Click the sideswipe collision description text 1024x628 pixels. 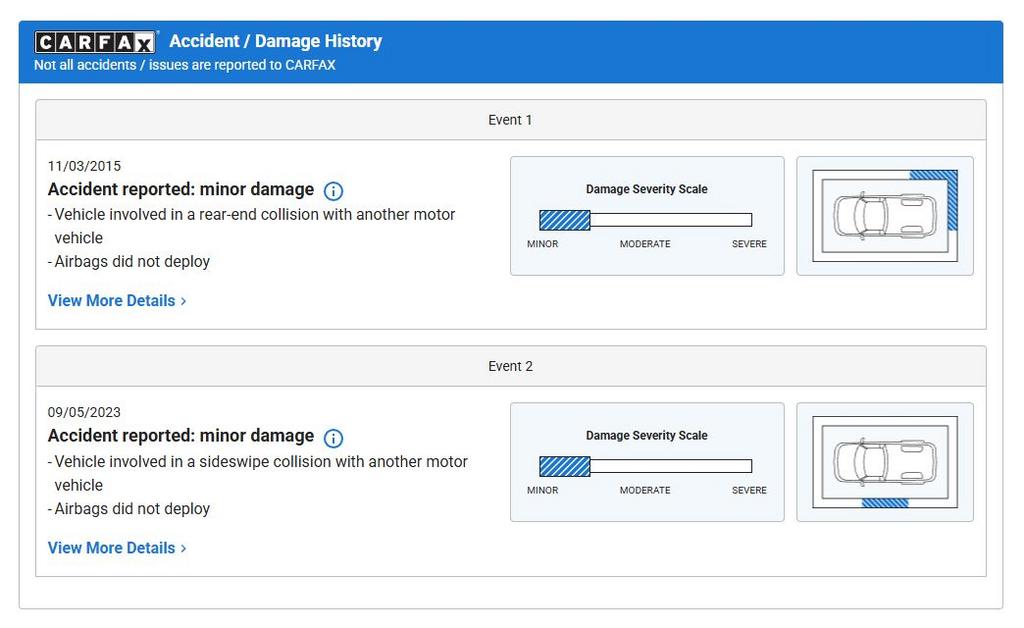[x=260, y=462]
